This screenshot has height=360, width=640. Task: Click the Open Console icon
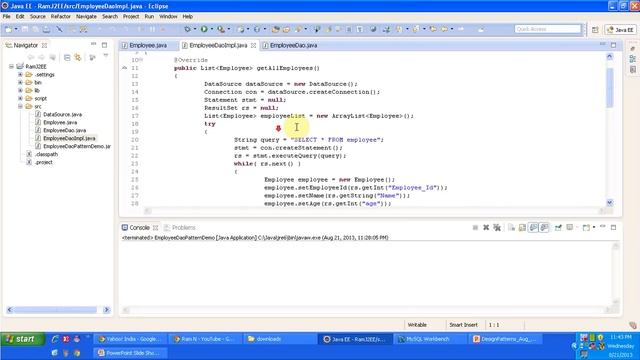pos(586,227)
